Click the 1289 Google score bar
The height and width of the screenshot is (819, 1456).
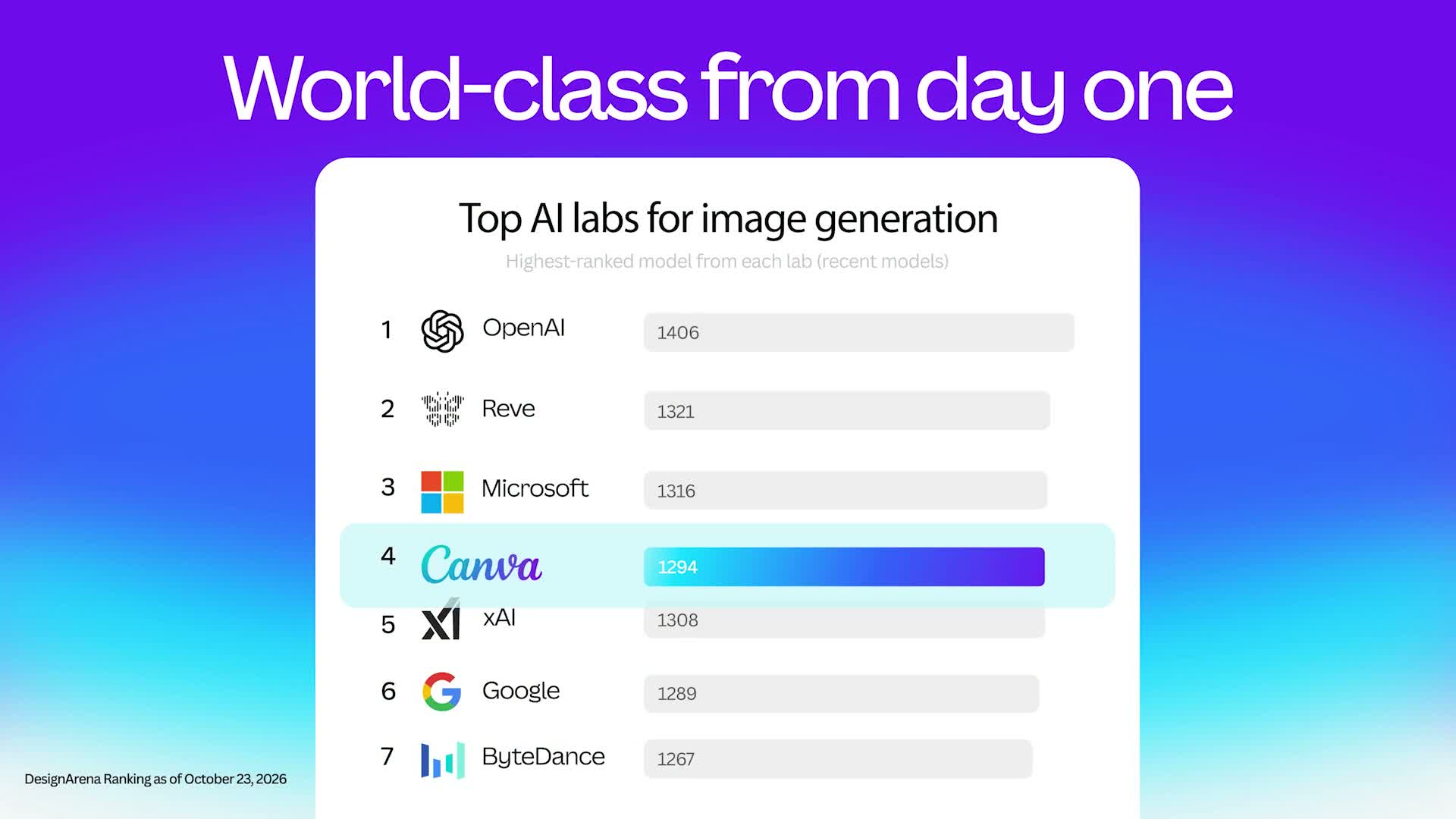(841, 693)
